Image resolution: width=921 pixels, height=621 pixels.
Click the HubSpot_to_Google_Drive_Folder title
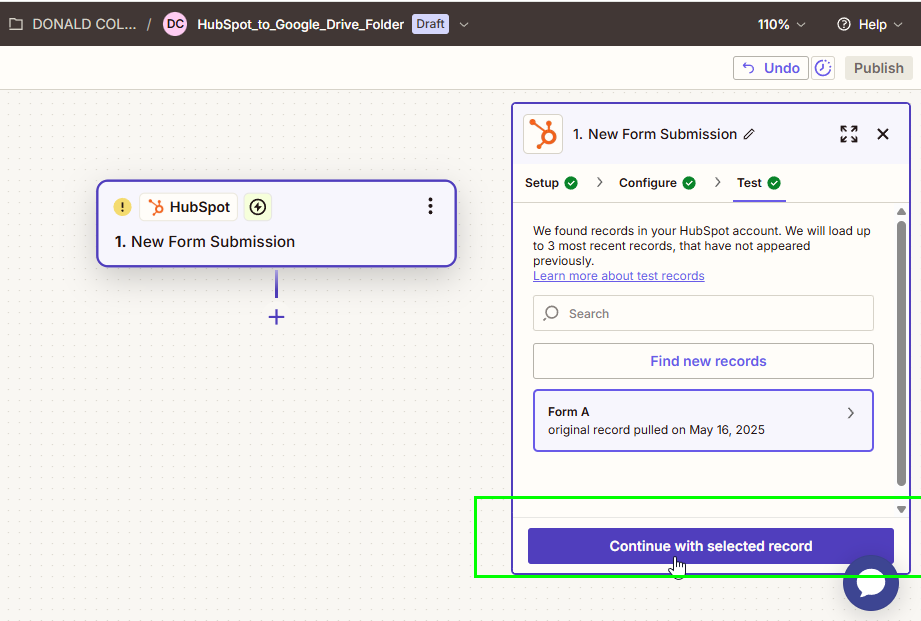click(300, 24)
